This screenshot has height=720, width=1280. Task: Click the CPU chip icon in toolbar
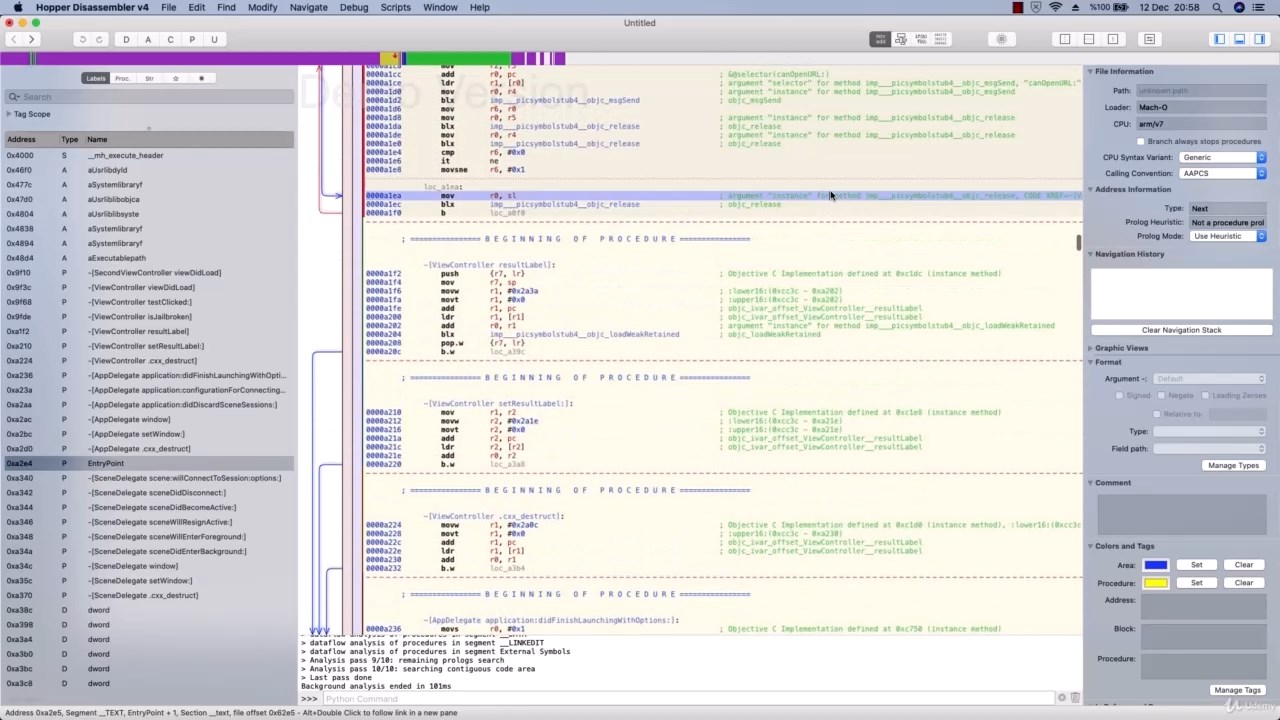(1002, 39)
